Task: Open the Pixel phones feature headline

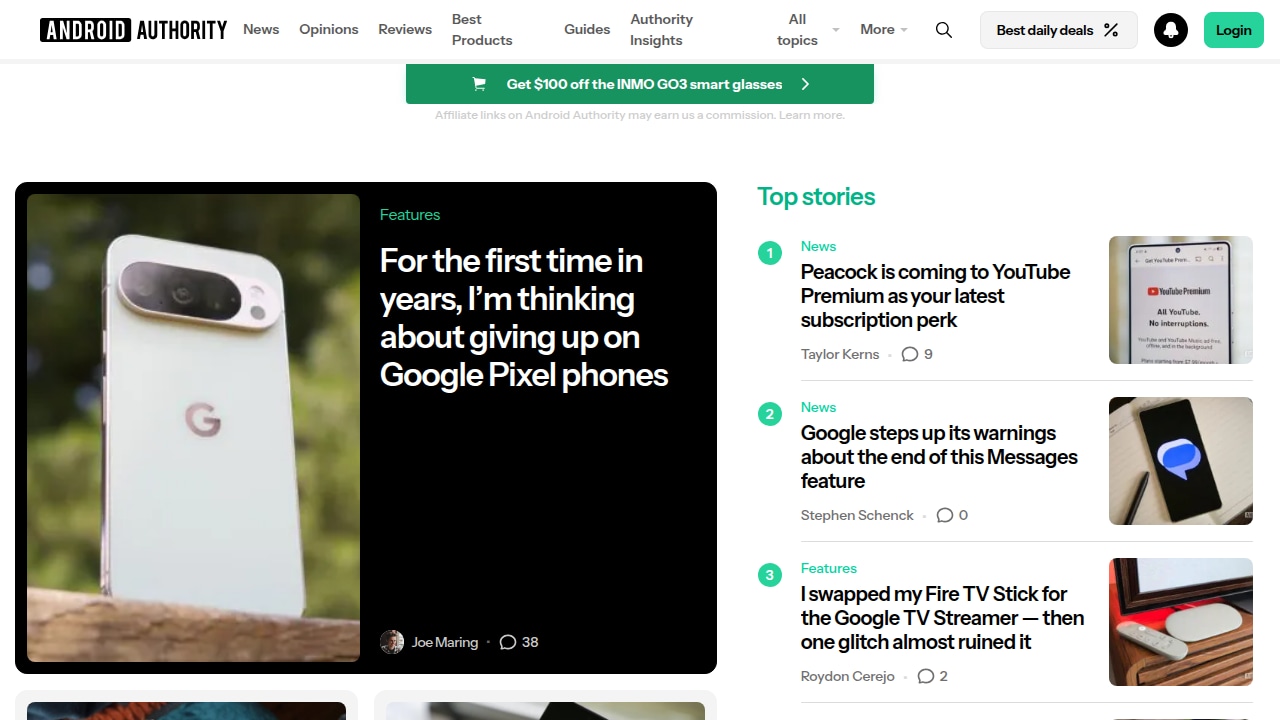Action: point(524,318)
